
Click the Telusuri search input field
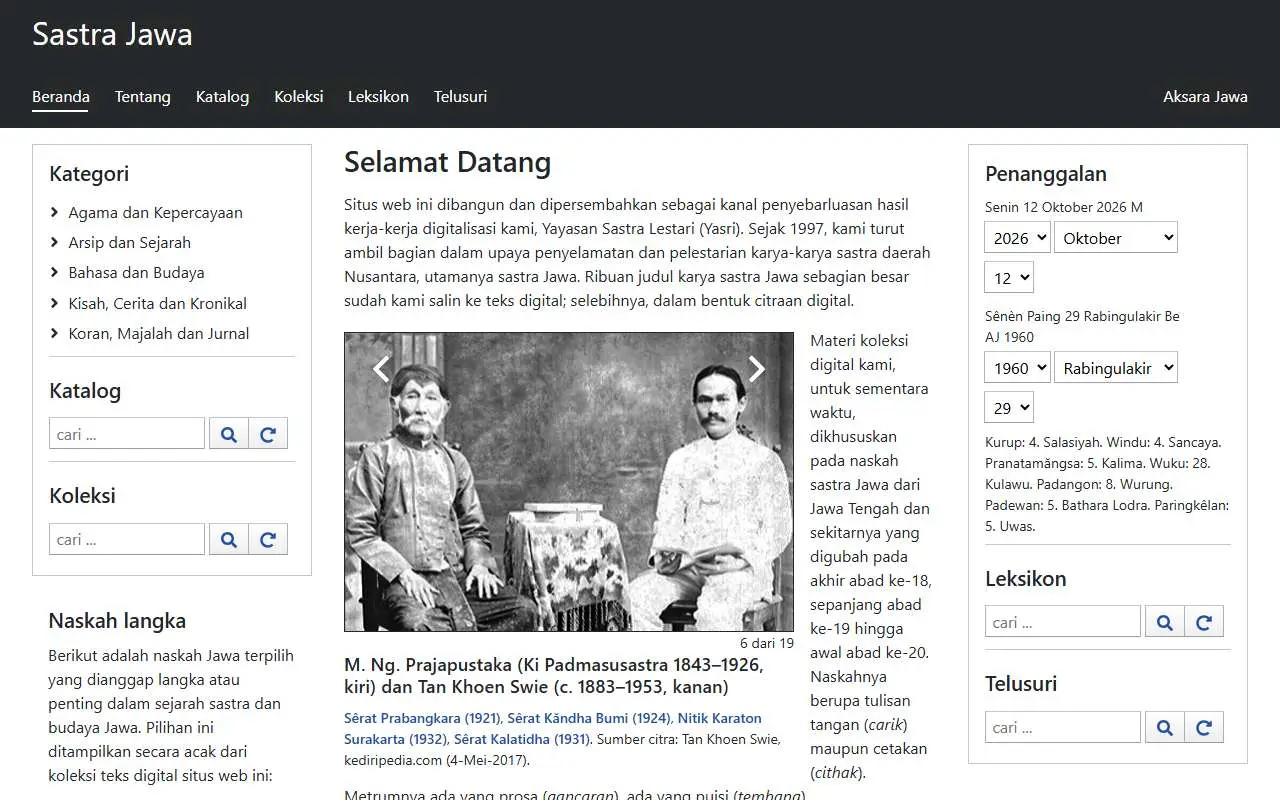pos(1063,727)
